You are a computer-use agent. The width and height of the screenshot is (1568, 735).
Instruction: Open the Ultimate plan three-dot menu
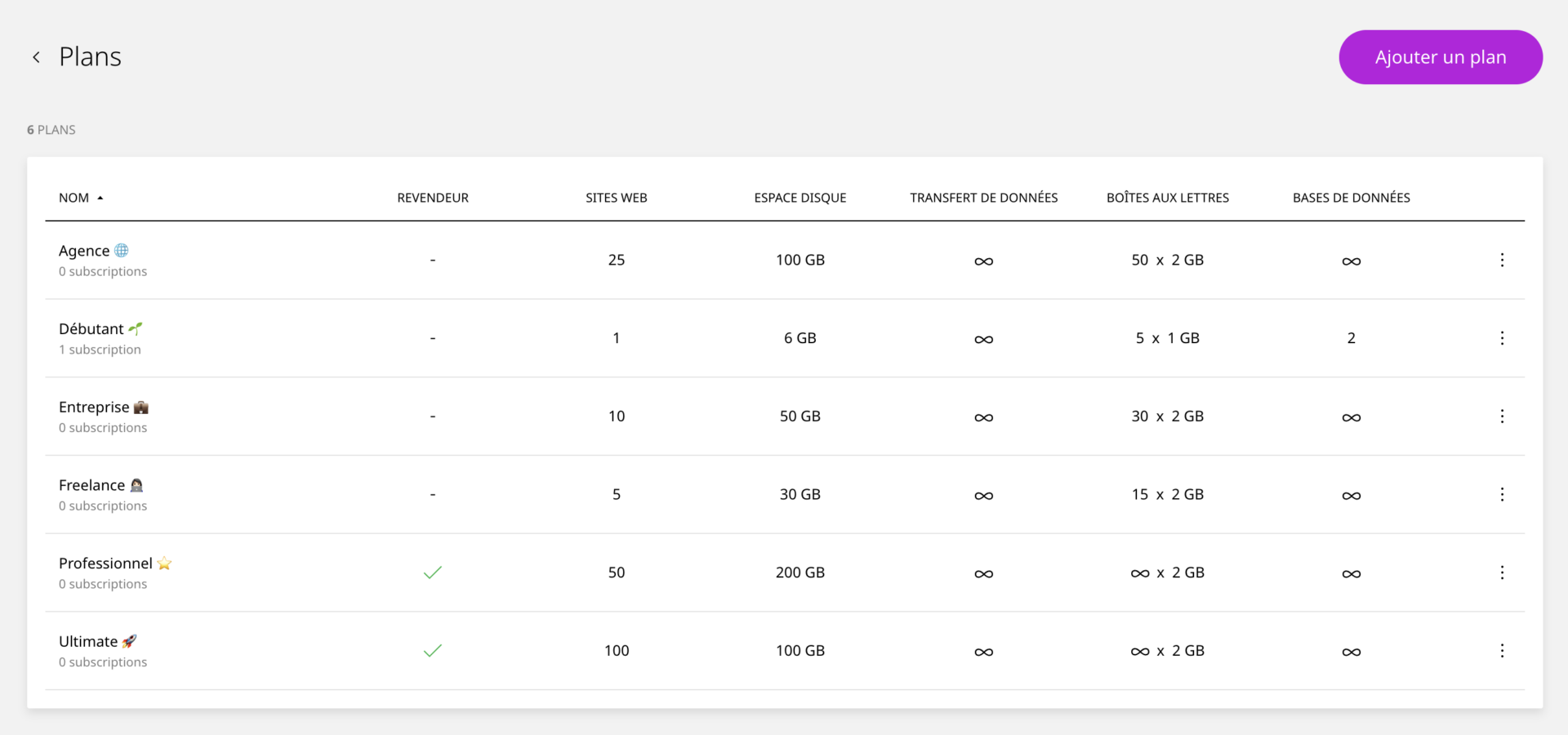[x=1503, y=651]
